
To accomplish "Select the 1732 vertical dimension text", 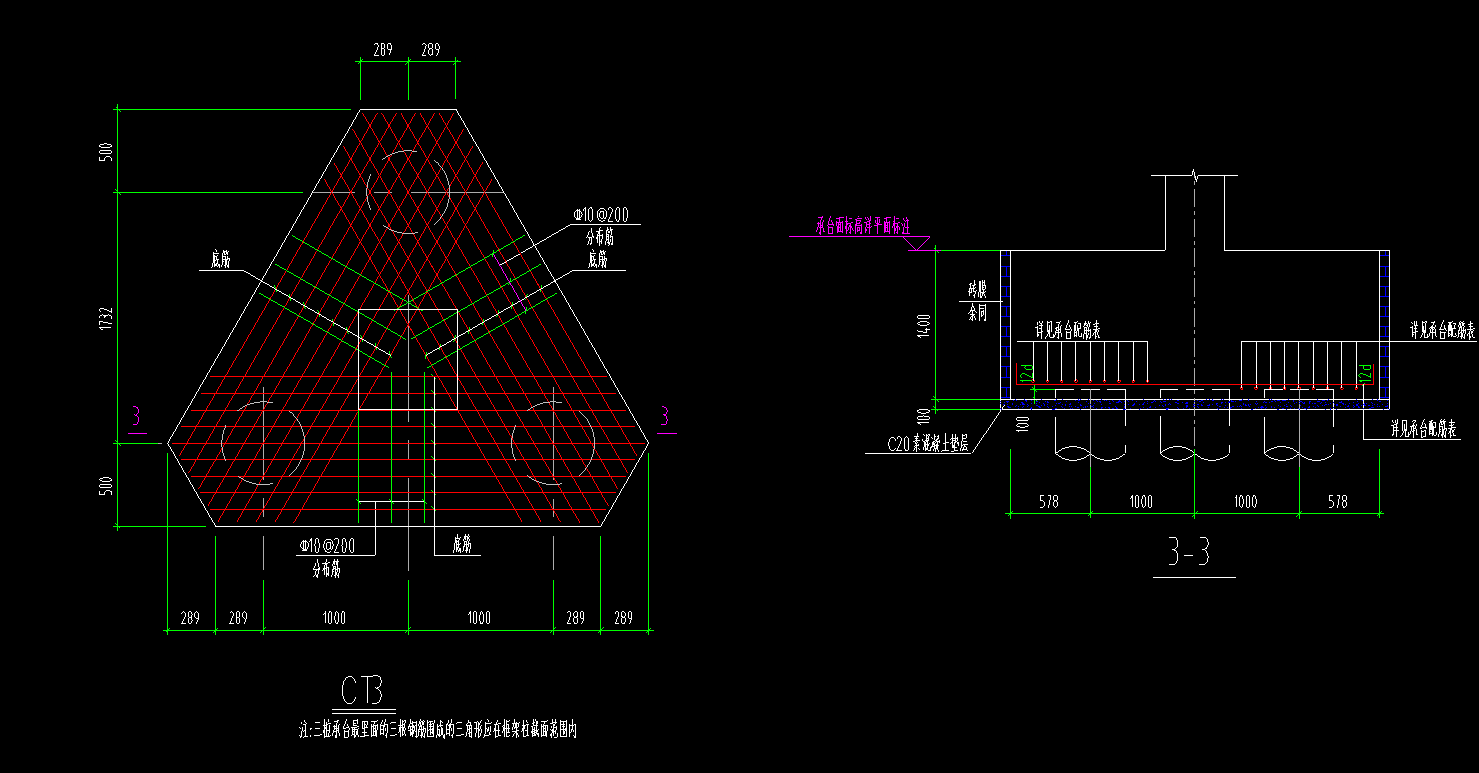I will [106, 319].
